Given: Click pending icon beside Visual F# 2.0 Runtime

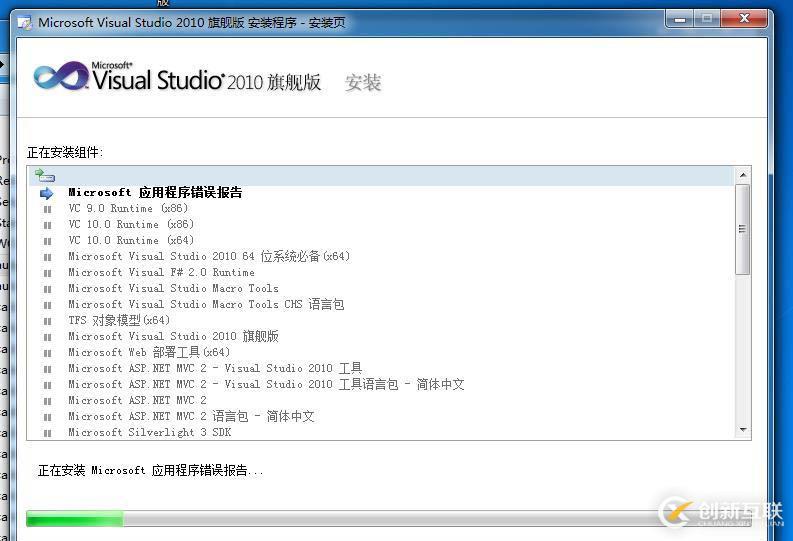Looking at the screenshot, I should [48, 273].
